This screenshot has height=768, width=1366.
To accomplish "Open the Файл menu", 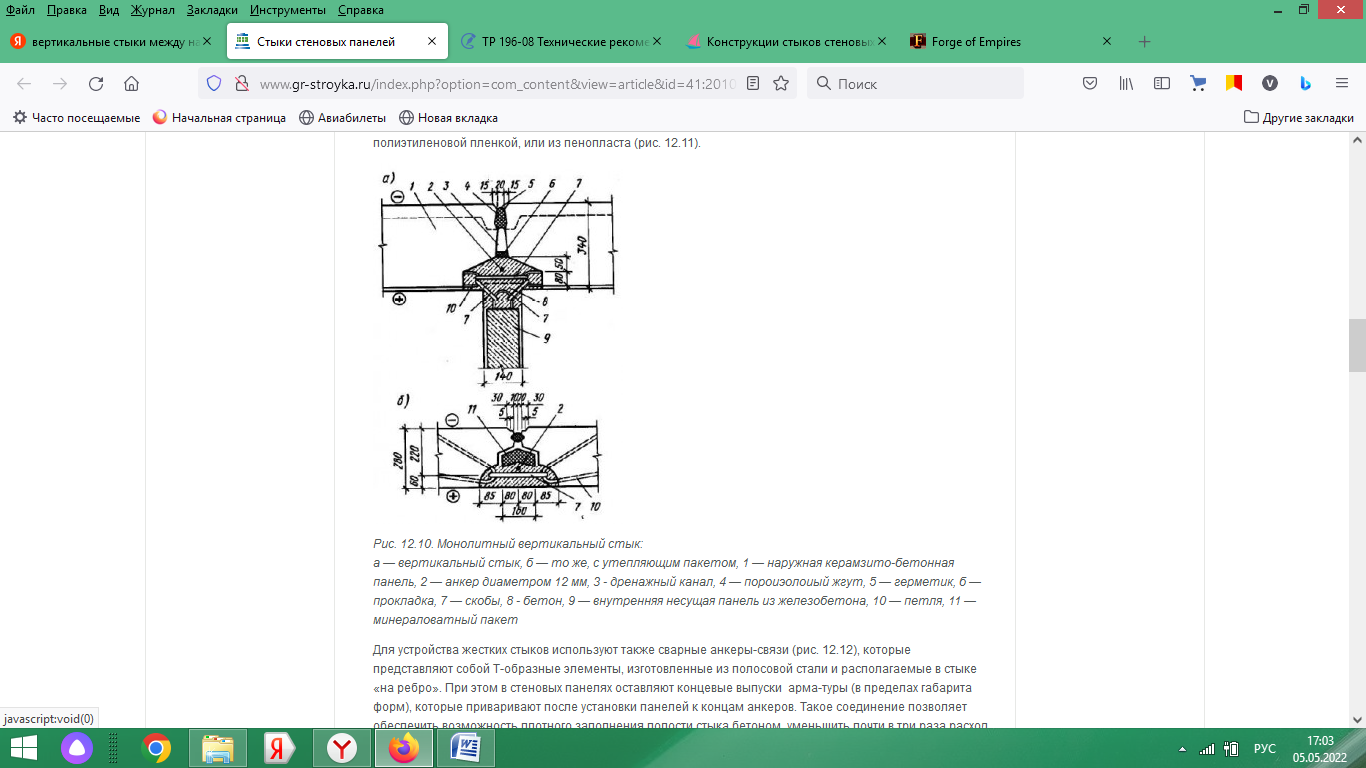I will tap(21, 10).
